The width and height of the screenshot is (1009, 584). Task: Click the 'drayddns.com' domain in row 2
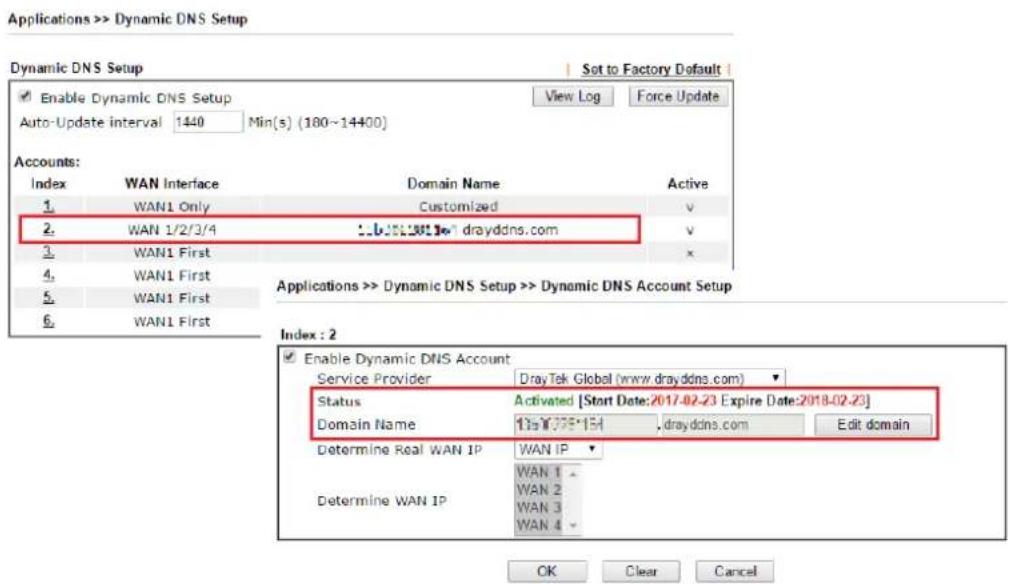click(510, 230)
